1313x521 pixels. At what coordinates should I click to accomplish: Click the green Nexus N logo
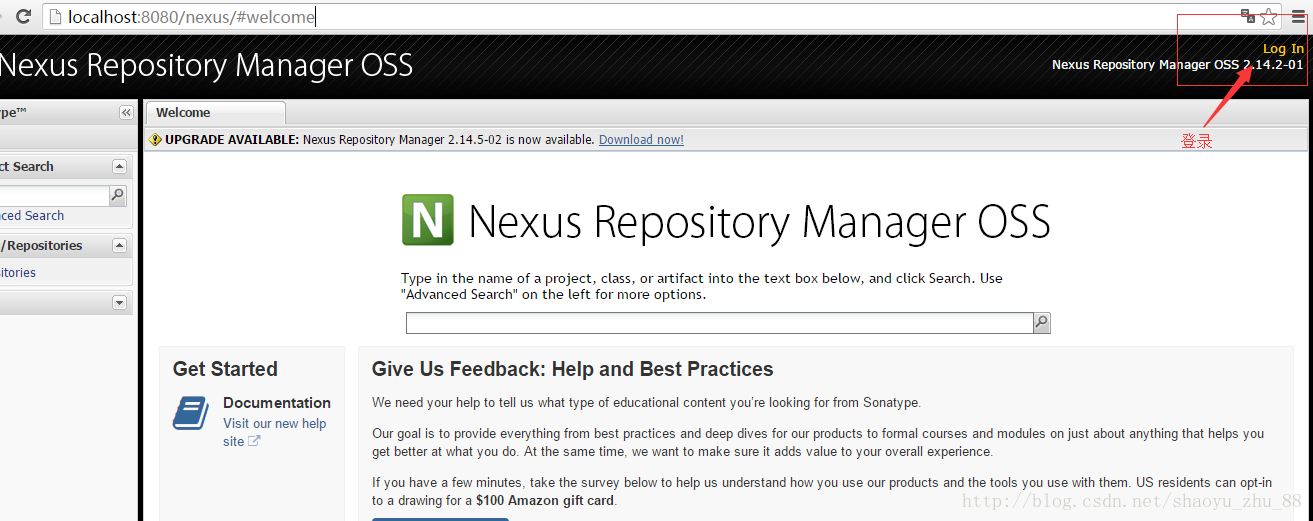click(x=428, y=220)
